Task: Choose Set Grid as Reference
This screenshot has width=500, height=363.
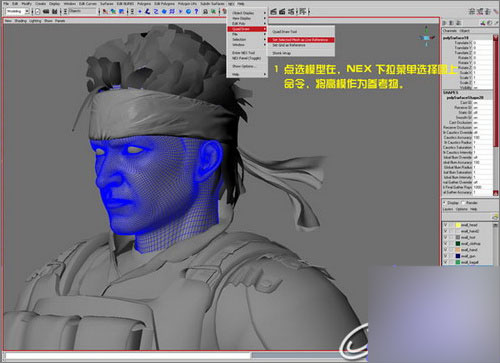Action: point(289,45)
